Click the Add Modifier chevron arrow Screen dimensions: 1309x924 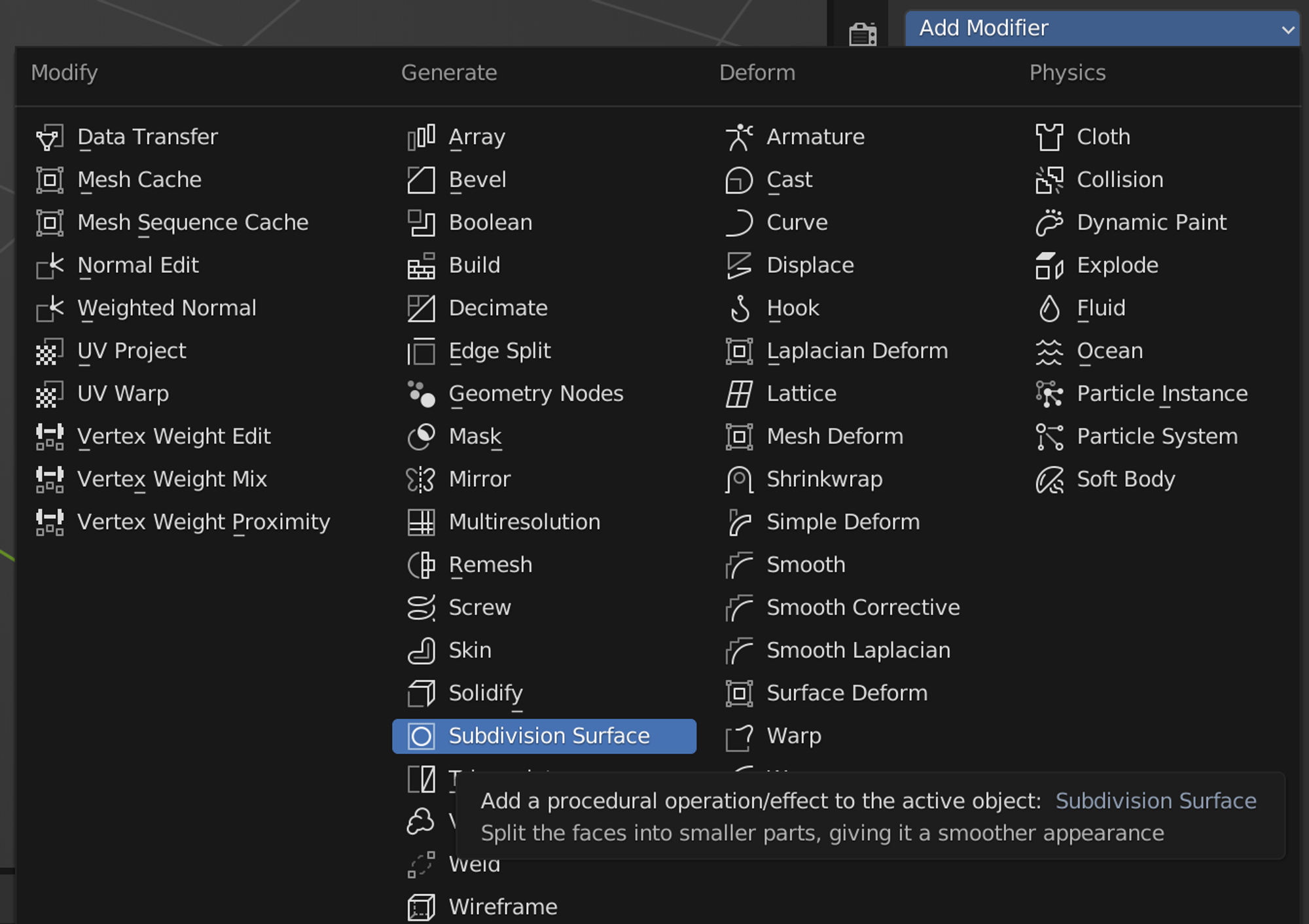1287,29
